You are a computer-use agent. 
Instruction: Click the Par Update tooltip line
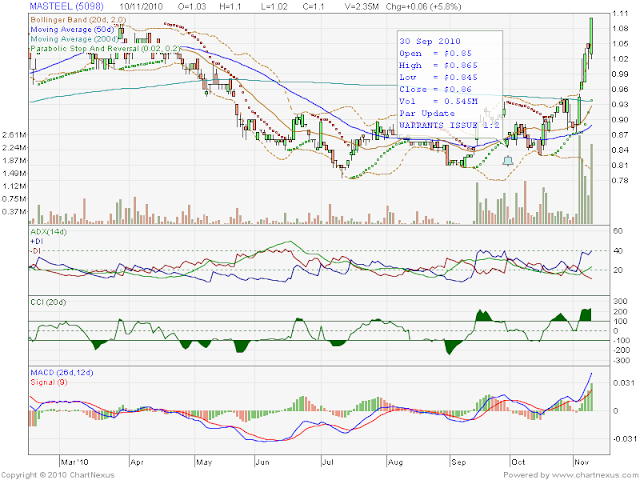click(427, 113)
